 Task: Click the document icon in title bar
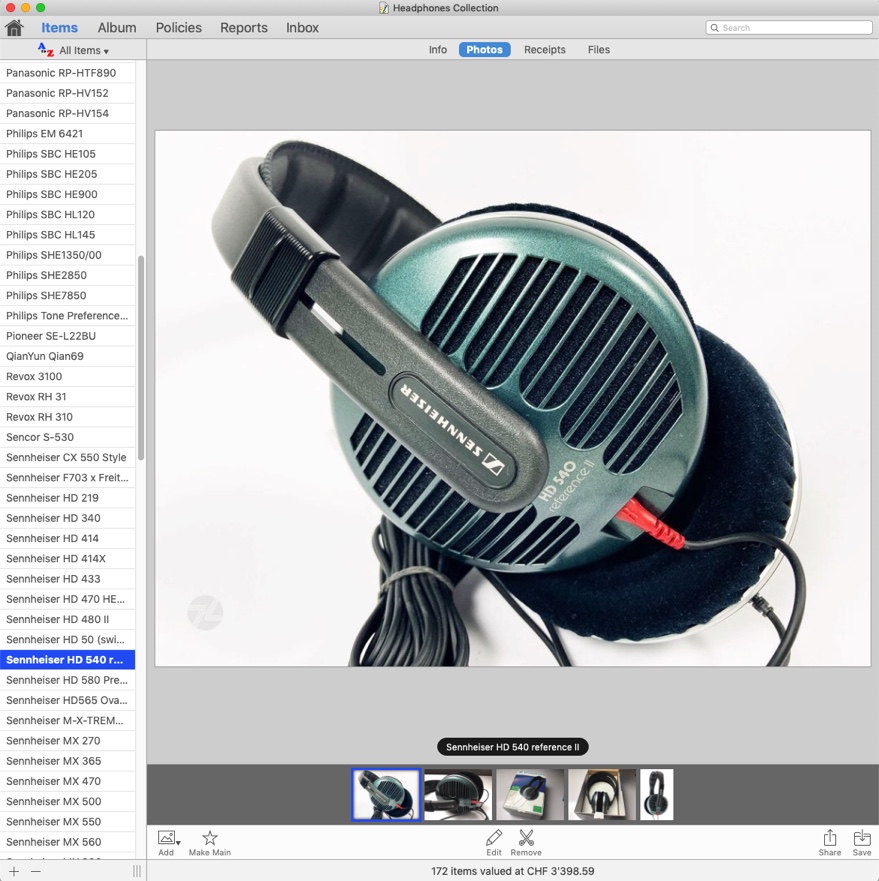pos(384,8)
